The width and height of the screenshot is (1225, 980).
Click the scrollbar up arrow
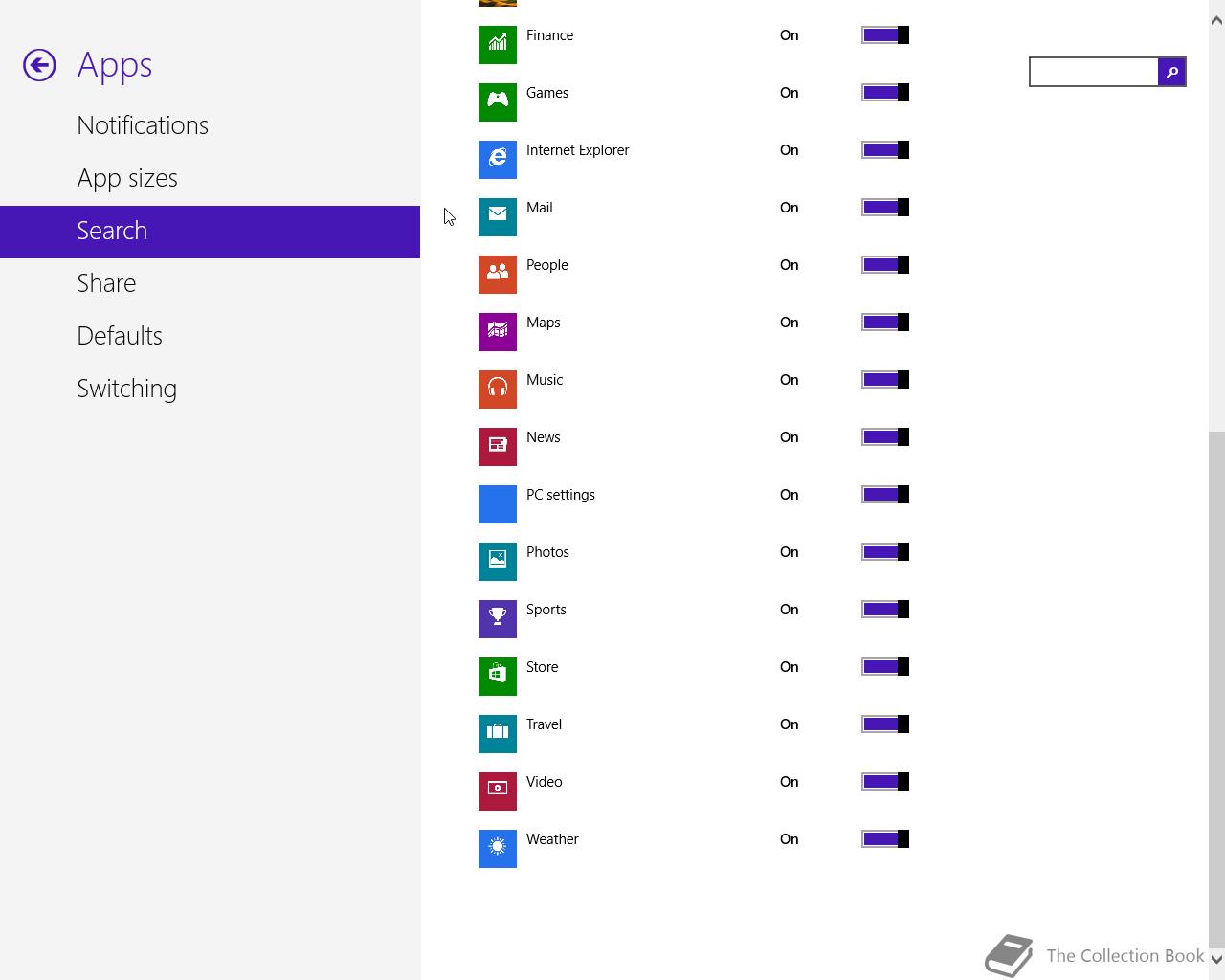[x=1216, y=20]
